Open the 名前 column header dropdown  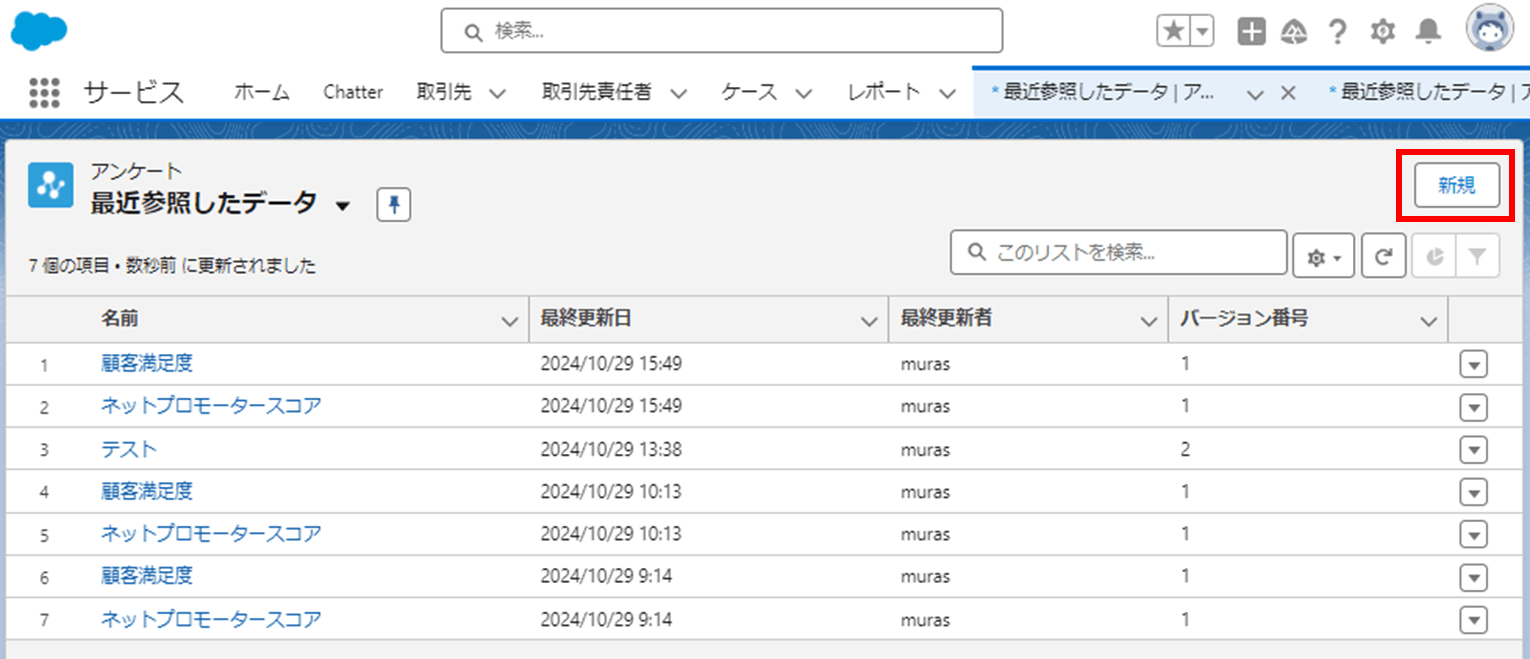pos(508,319)
